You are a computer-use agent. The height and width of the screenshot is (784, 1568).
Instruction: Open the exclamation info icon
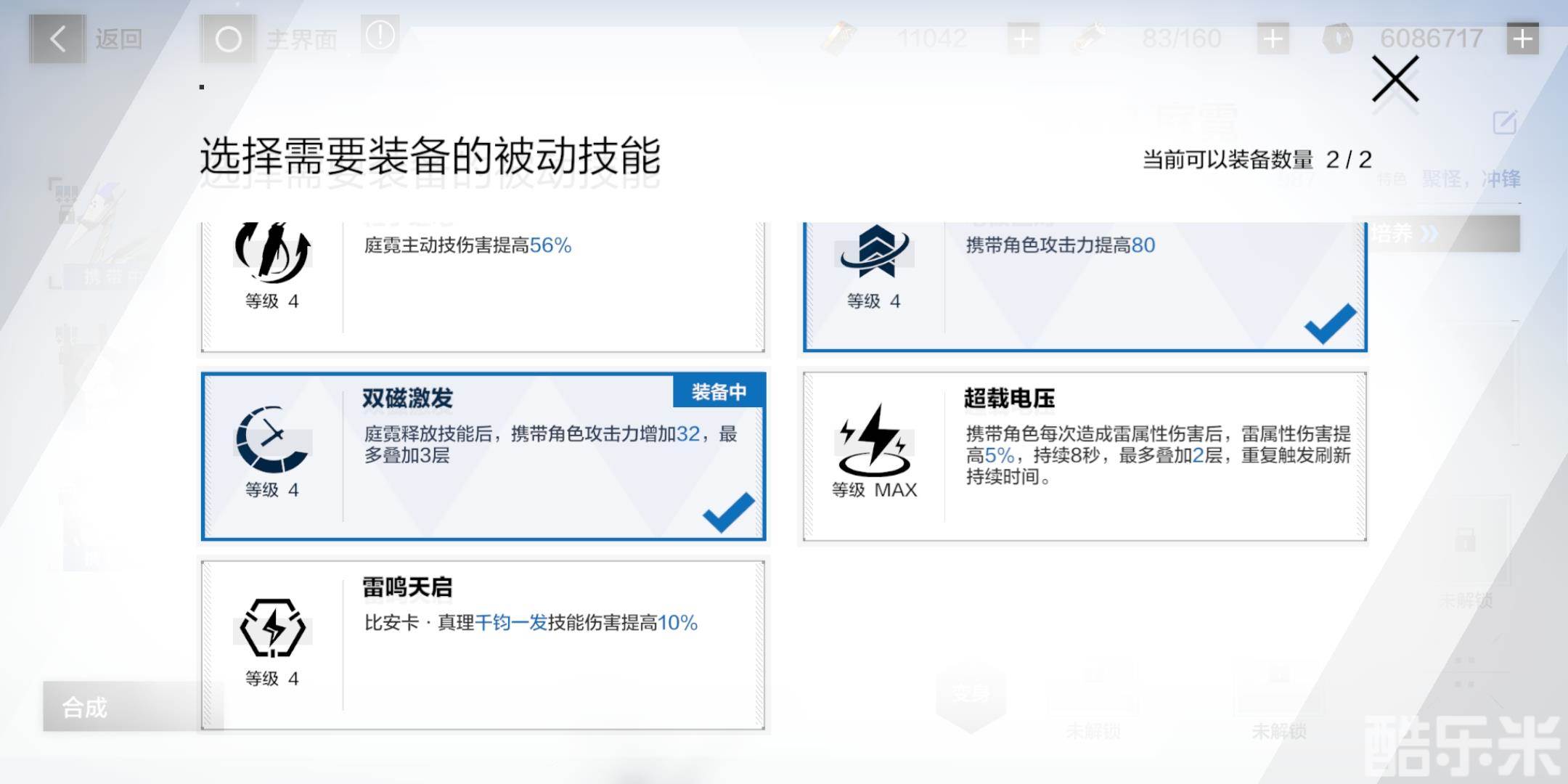click(x=380, y=35)
